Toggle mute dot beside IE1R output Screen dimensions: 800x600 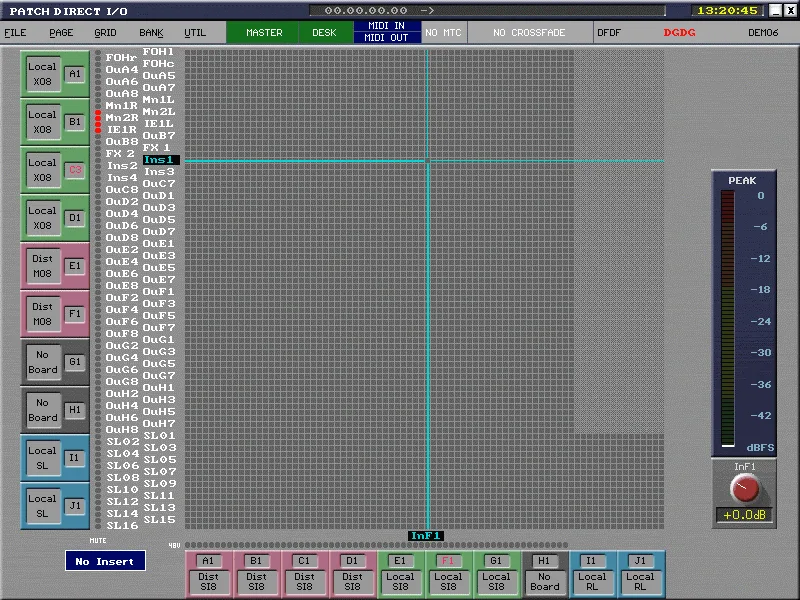click(x=98, y=130)
